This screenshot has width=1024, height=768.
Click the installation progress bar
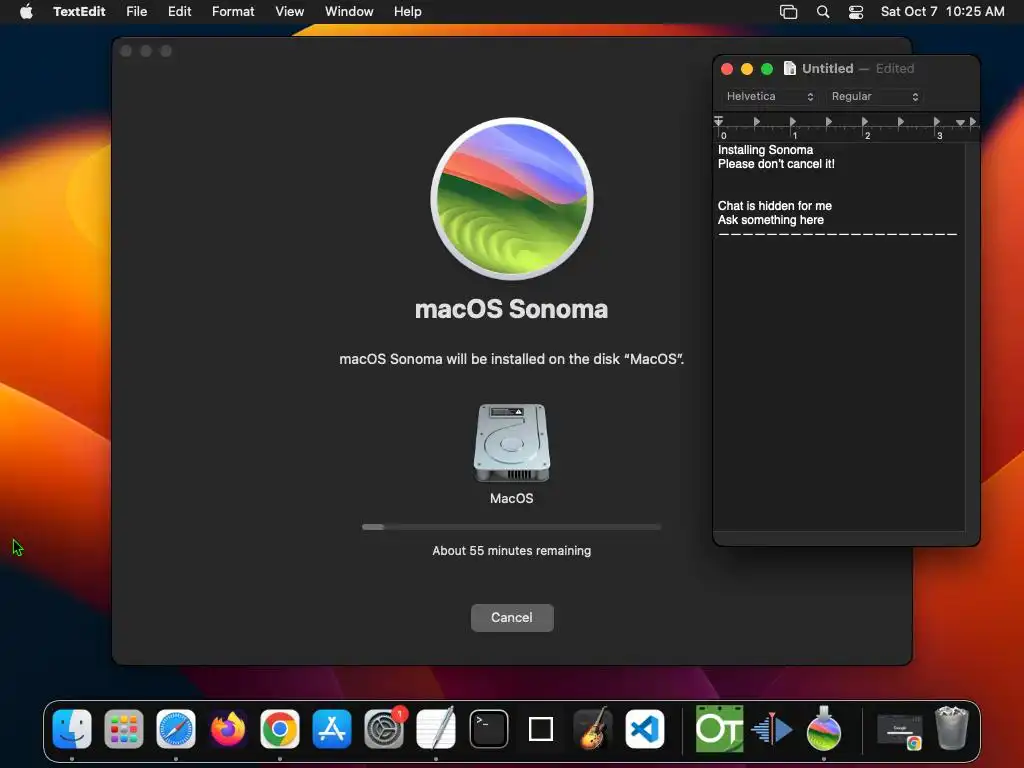coord(511,526)
